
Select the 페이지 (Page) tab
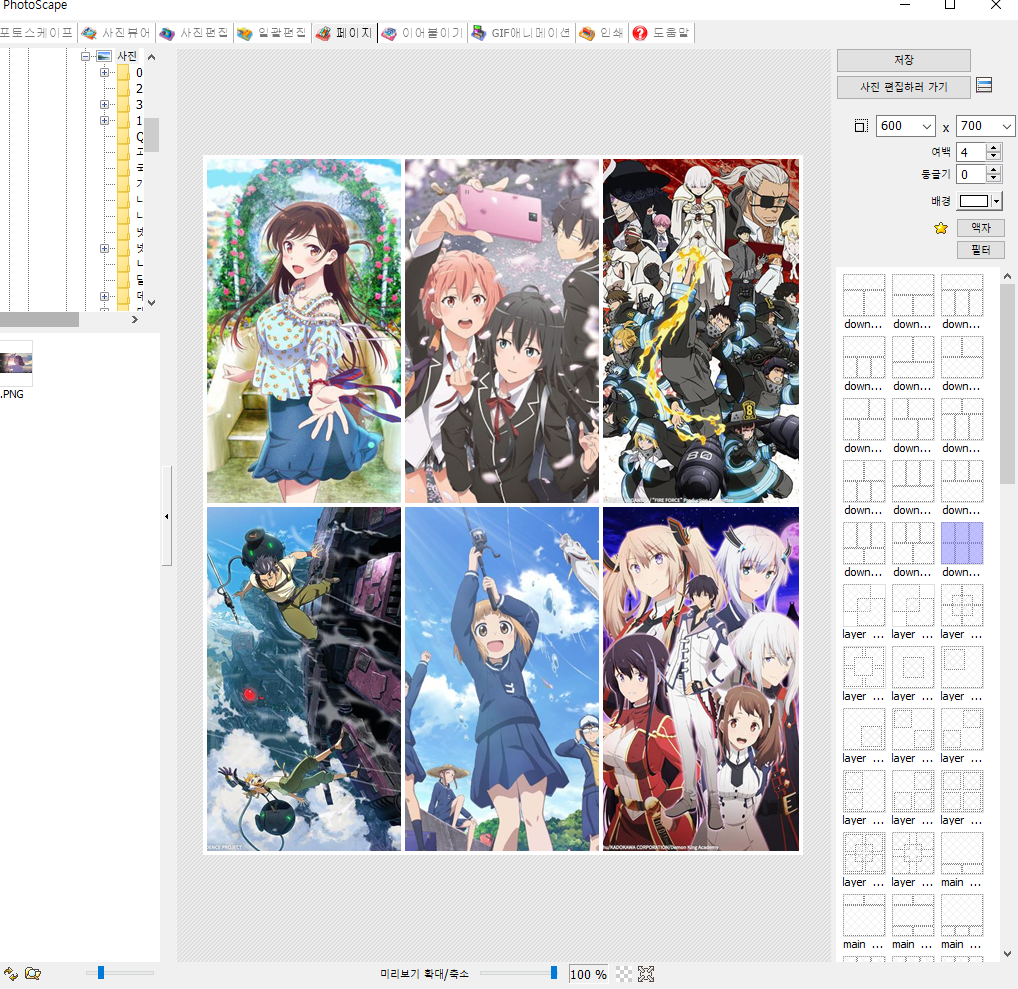[344, 32]
